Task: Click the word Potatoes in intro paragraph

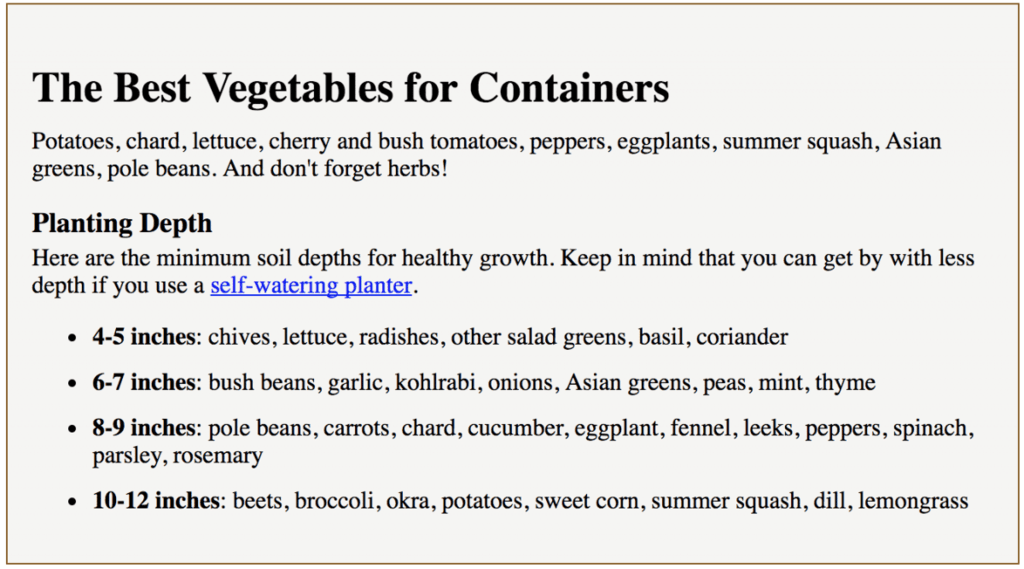Action: click(x=73, y=142)
